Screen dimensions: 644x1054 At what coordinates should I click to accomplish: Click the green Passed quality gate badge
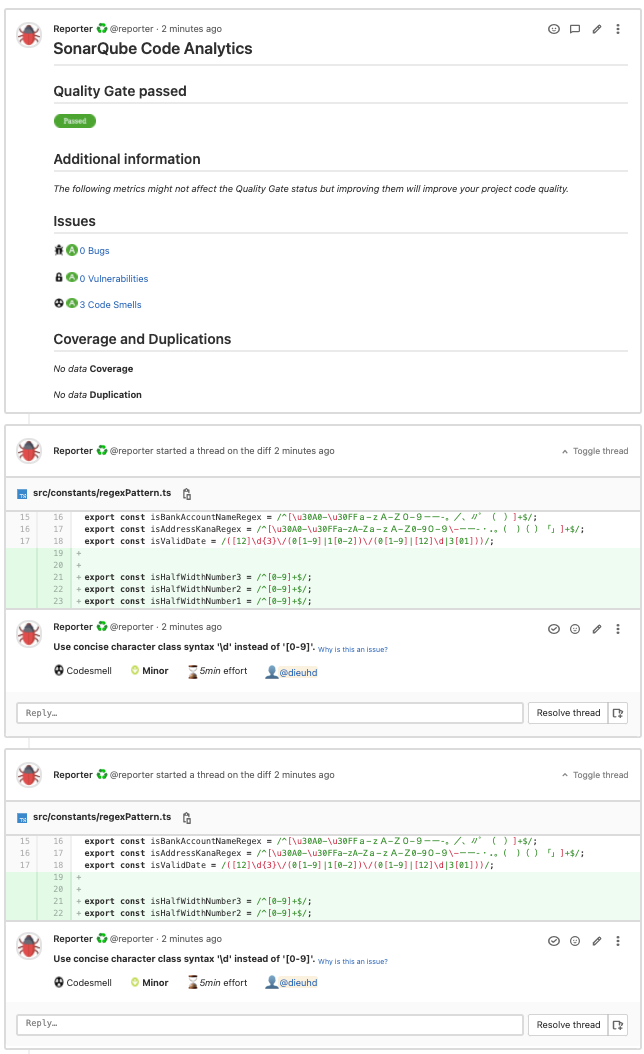click(75, 121)
